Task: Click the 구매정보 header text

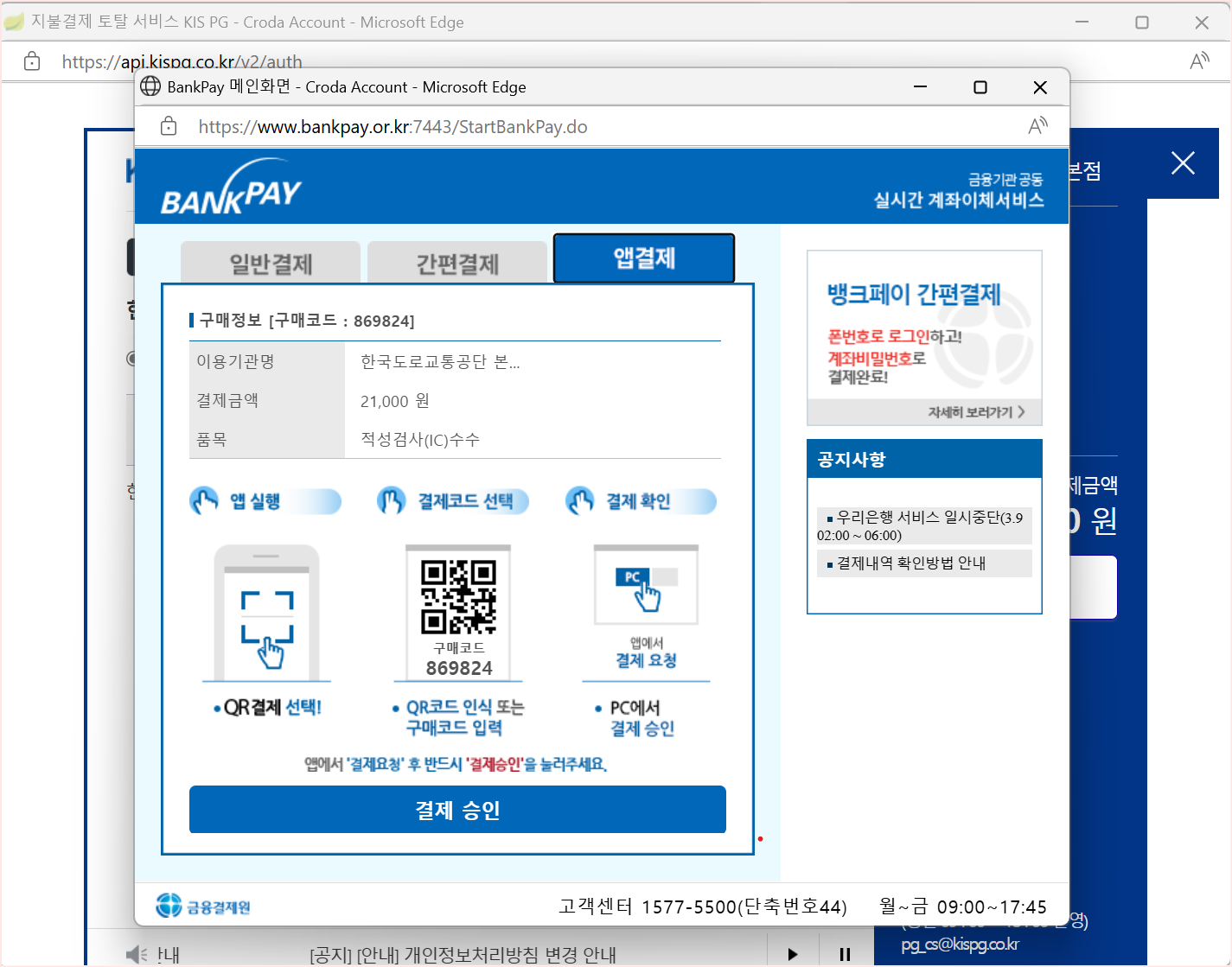Action: (307, 321)
